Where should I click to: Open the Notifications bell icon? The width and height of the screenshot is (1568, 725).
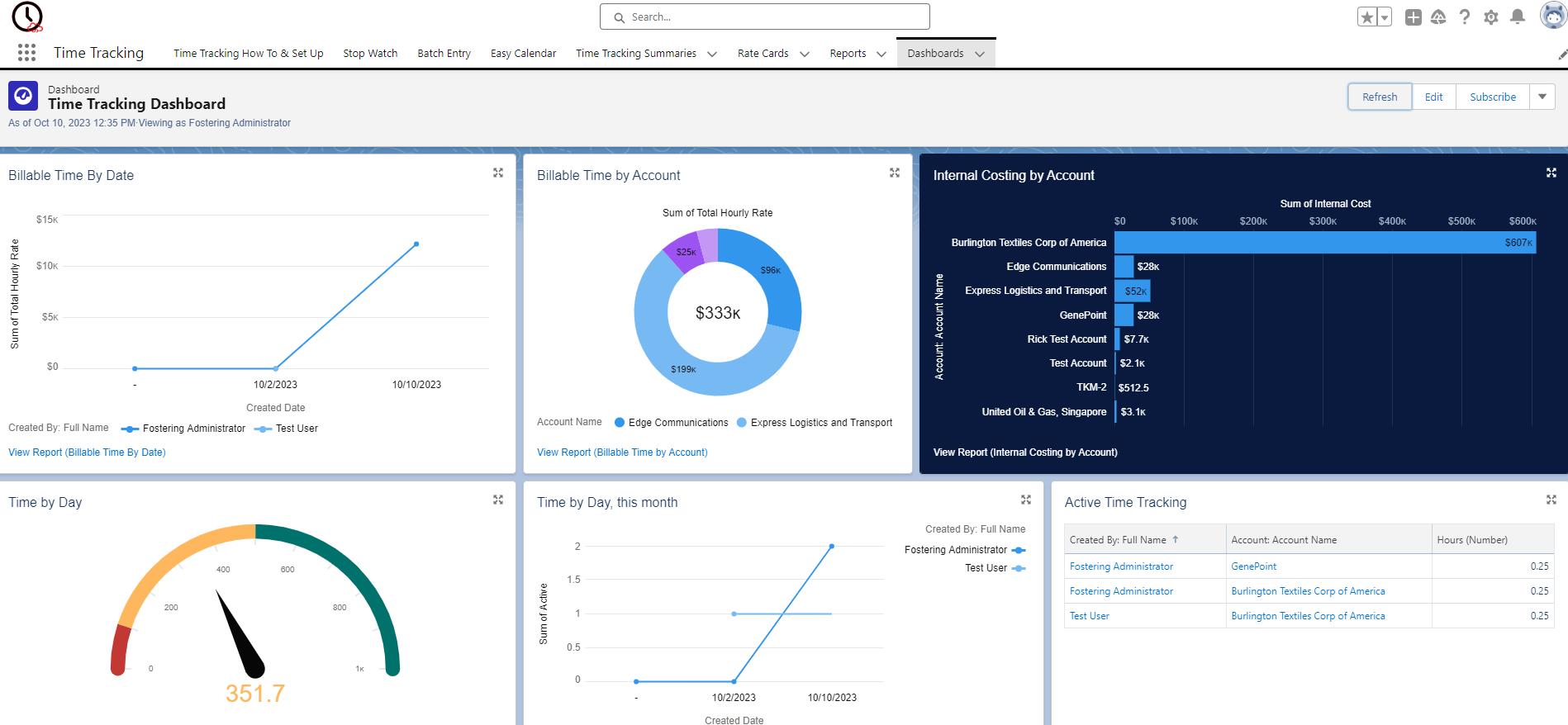[1518, 17]
